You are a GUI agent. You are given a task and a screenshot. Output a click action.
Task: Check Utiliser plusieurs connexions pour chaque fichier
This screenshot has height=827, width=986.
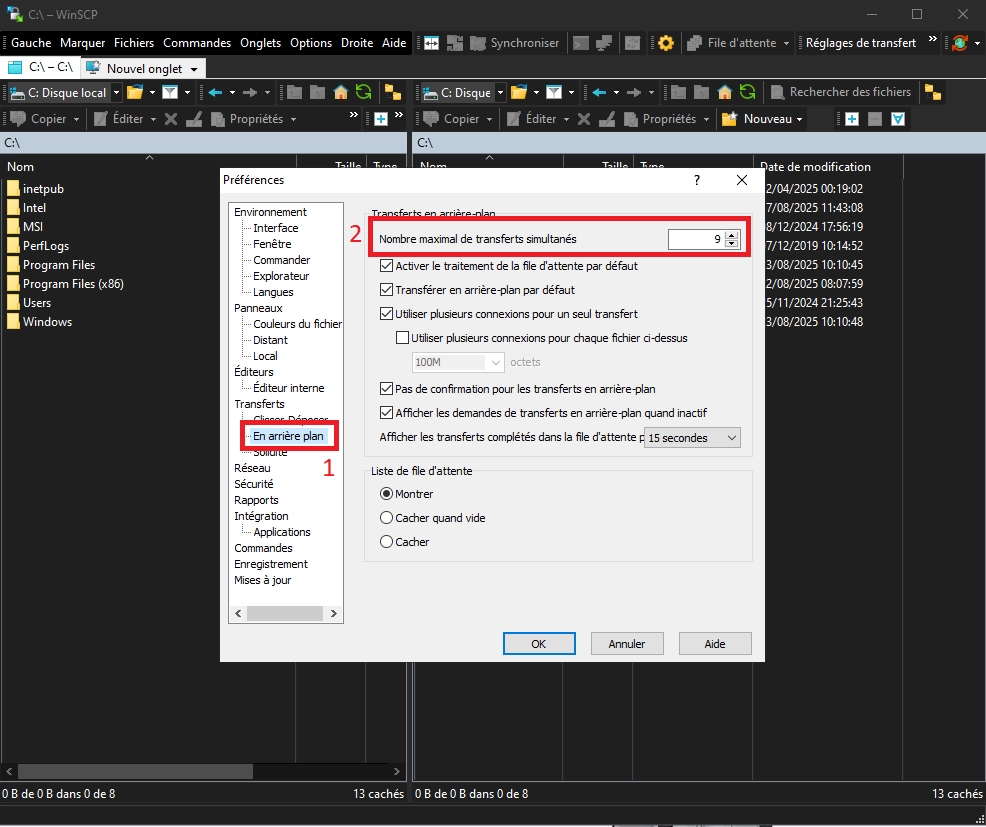pos(402,338)
